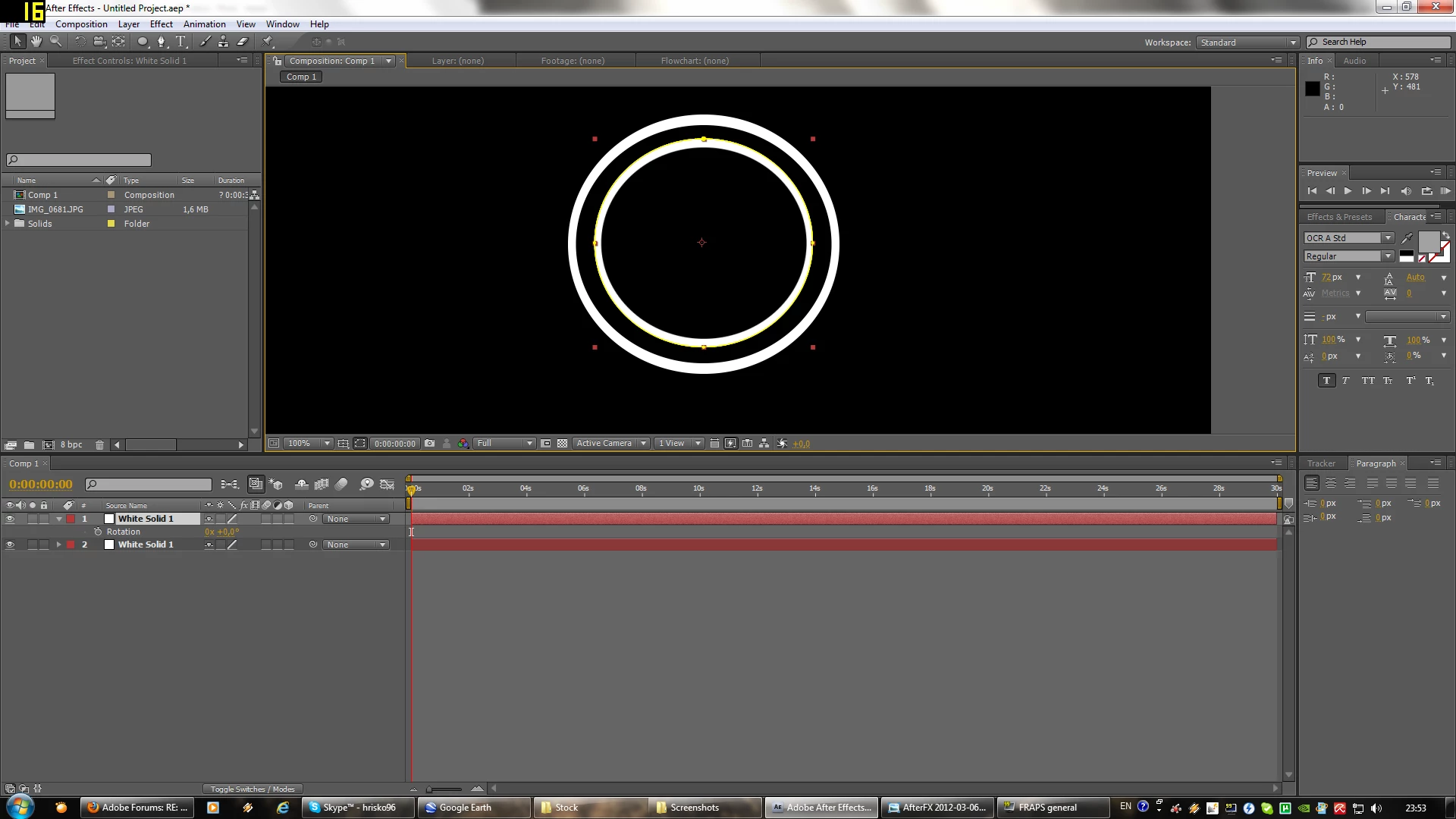
Task: Select the Hand tool
Action: 36,42
